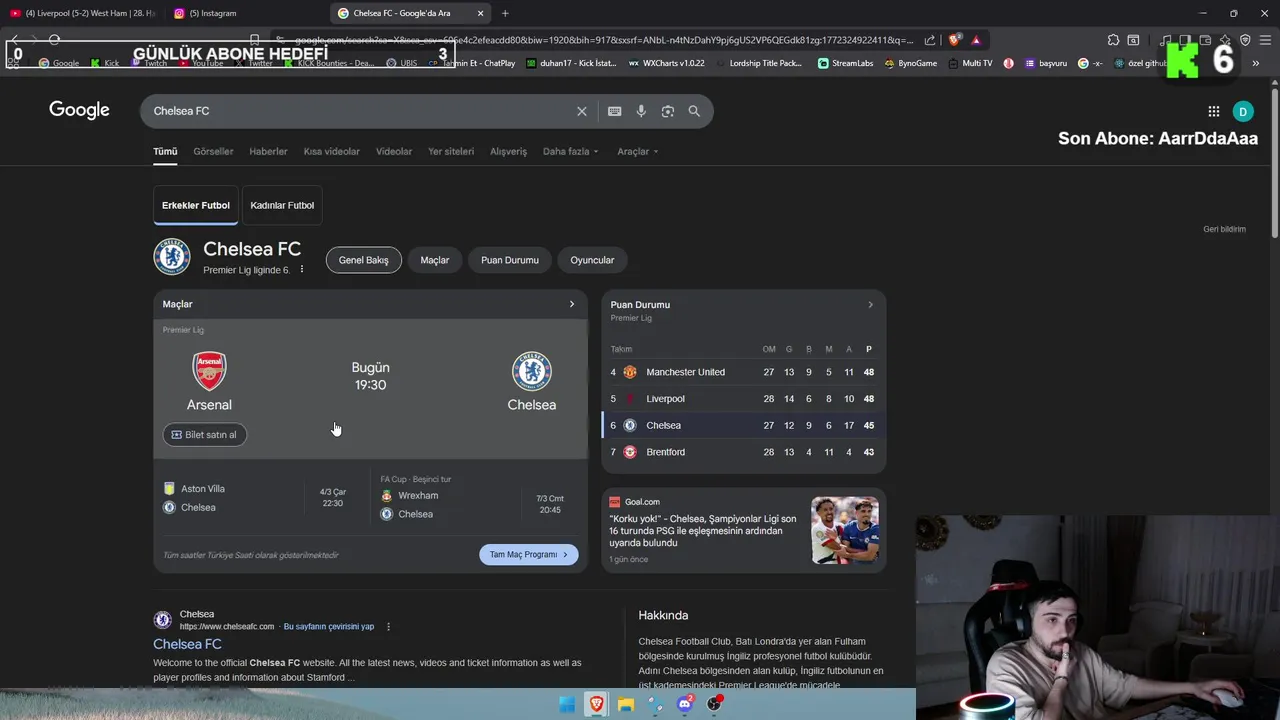1280x720 pixels.
Task: Switch to the Haberler tab
Action: 268,152
